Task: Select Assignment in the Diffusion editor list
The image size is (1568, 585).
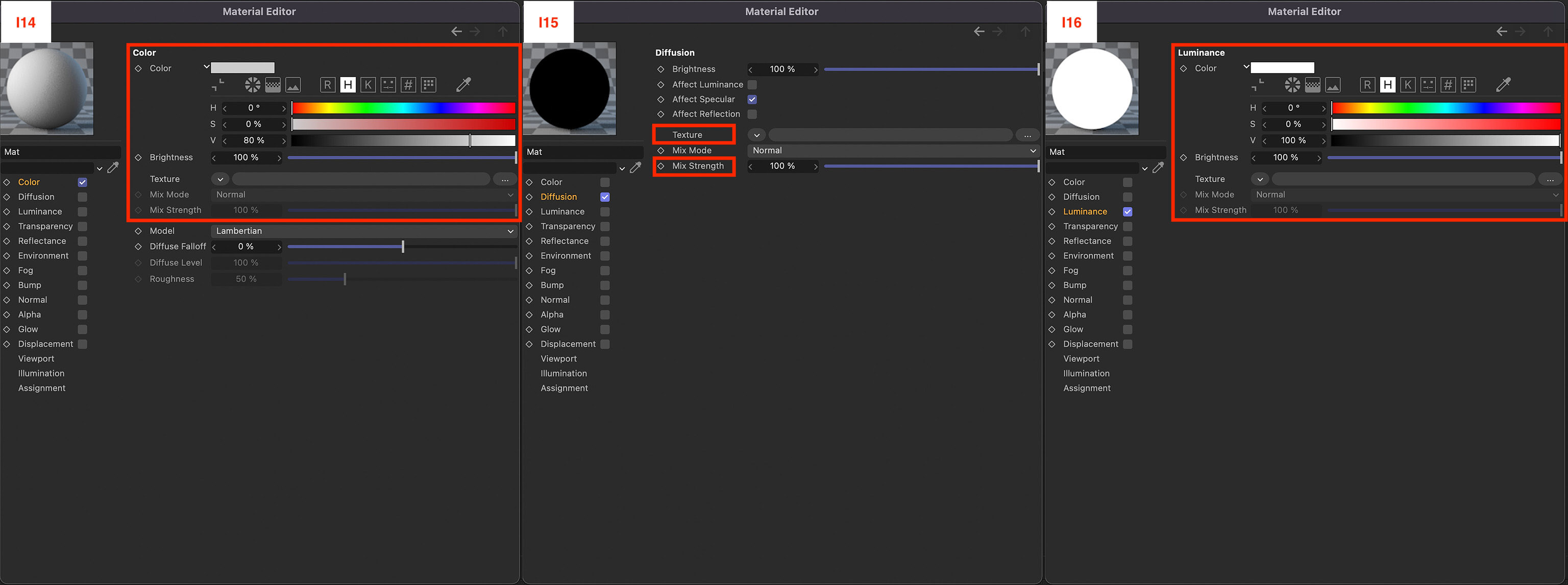Action: (x=564, y=388)
